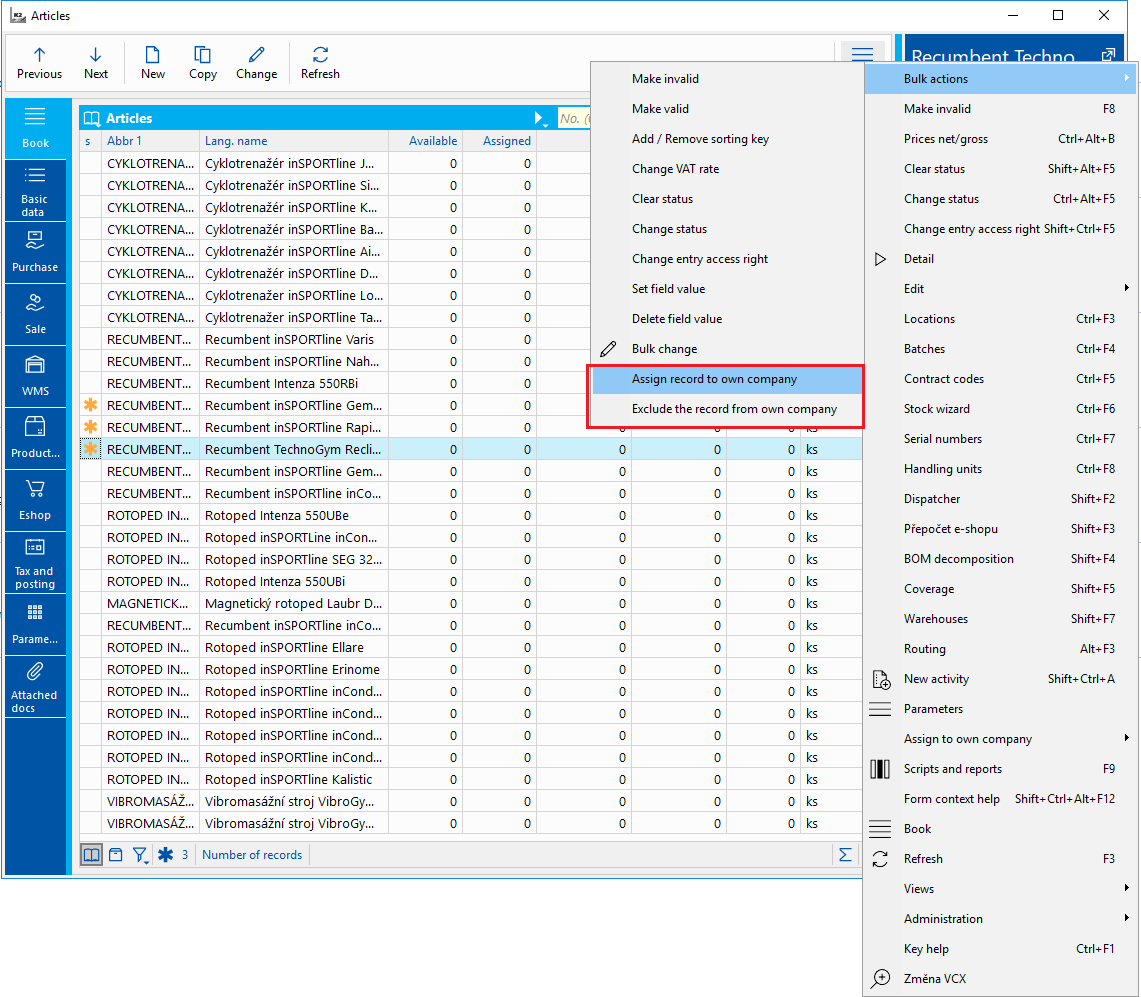Click the book view icon in the status bar

point(92,854)
